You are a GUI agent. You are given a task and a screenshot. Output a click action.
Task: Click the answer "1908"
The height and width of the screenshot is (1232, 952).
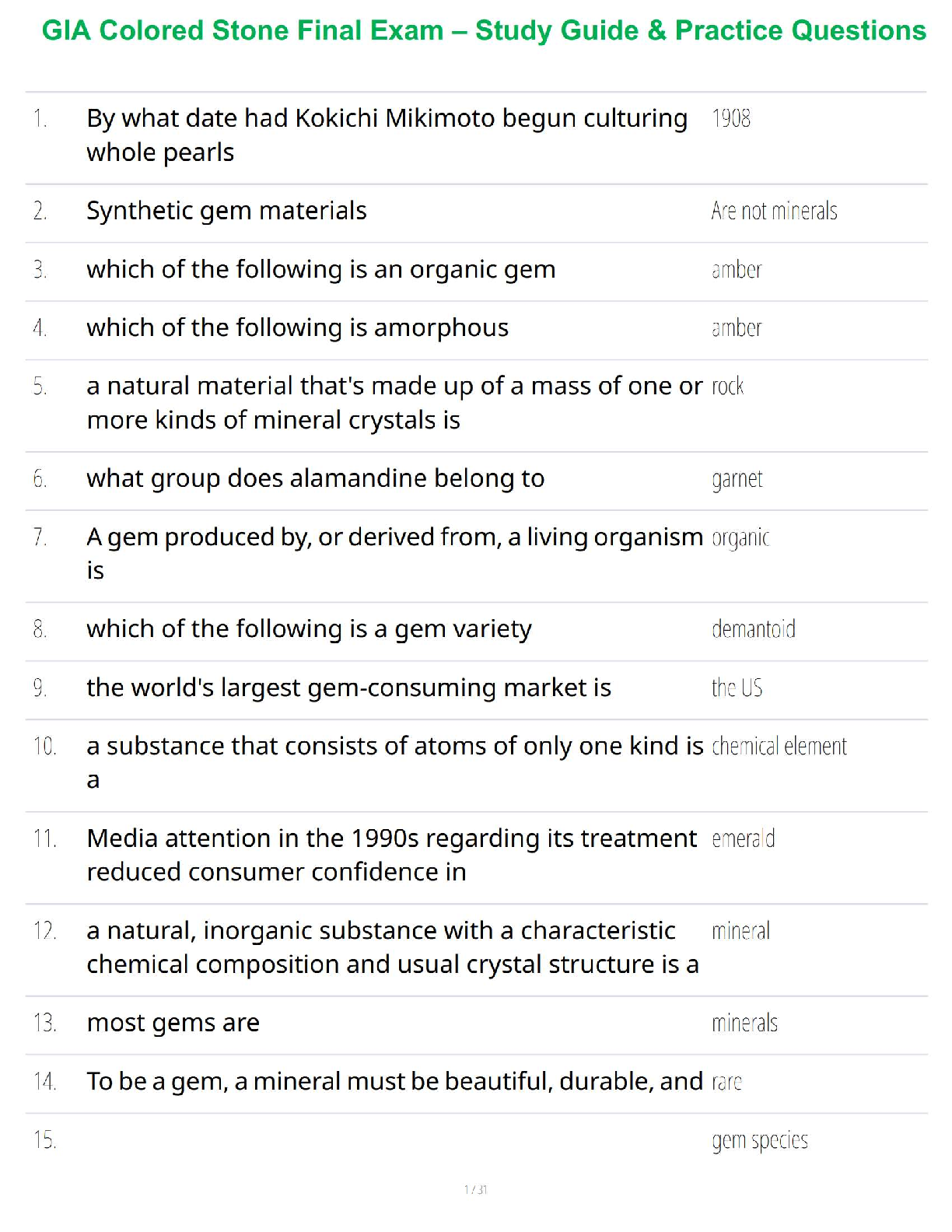tap(731, 118)
